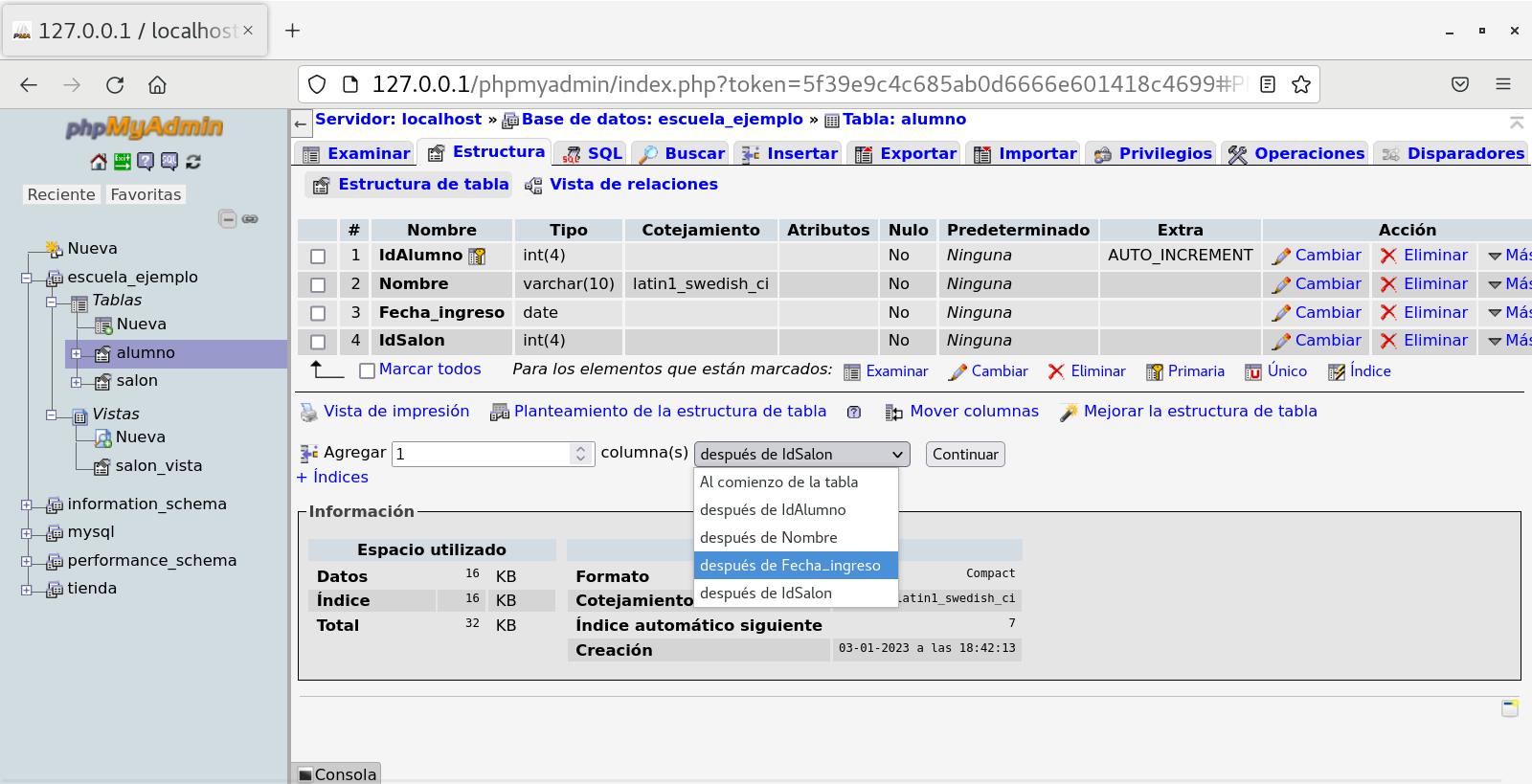Check the IdAlumno row checkbox
This screenshot has height=784, width=1532.
pyautogui.click(x=318, y=257)
